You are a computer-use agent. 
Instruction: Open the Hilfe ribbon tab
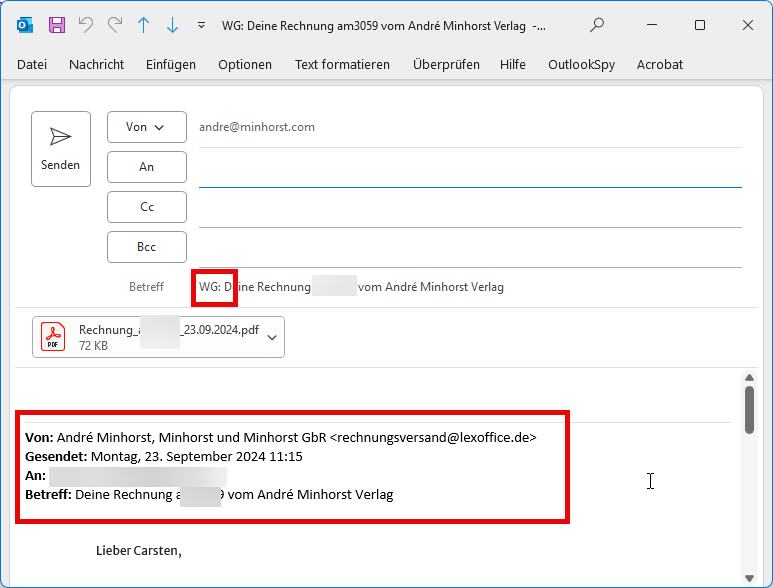tap(513, 65)
